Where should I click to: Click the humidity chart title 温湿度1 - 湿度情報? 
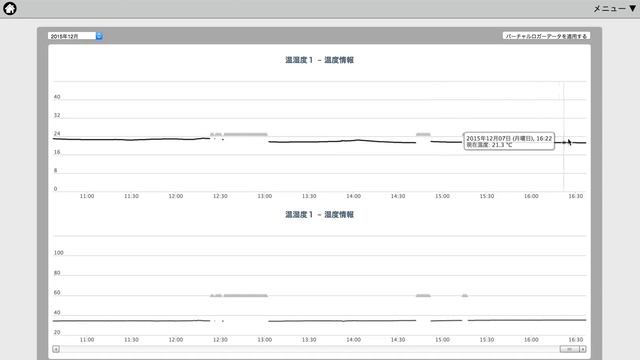pyautogui.click(x=319, y=214)
